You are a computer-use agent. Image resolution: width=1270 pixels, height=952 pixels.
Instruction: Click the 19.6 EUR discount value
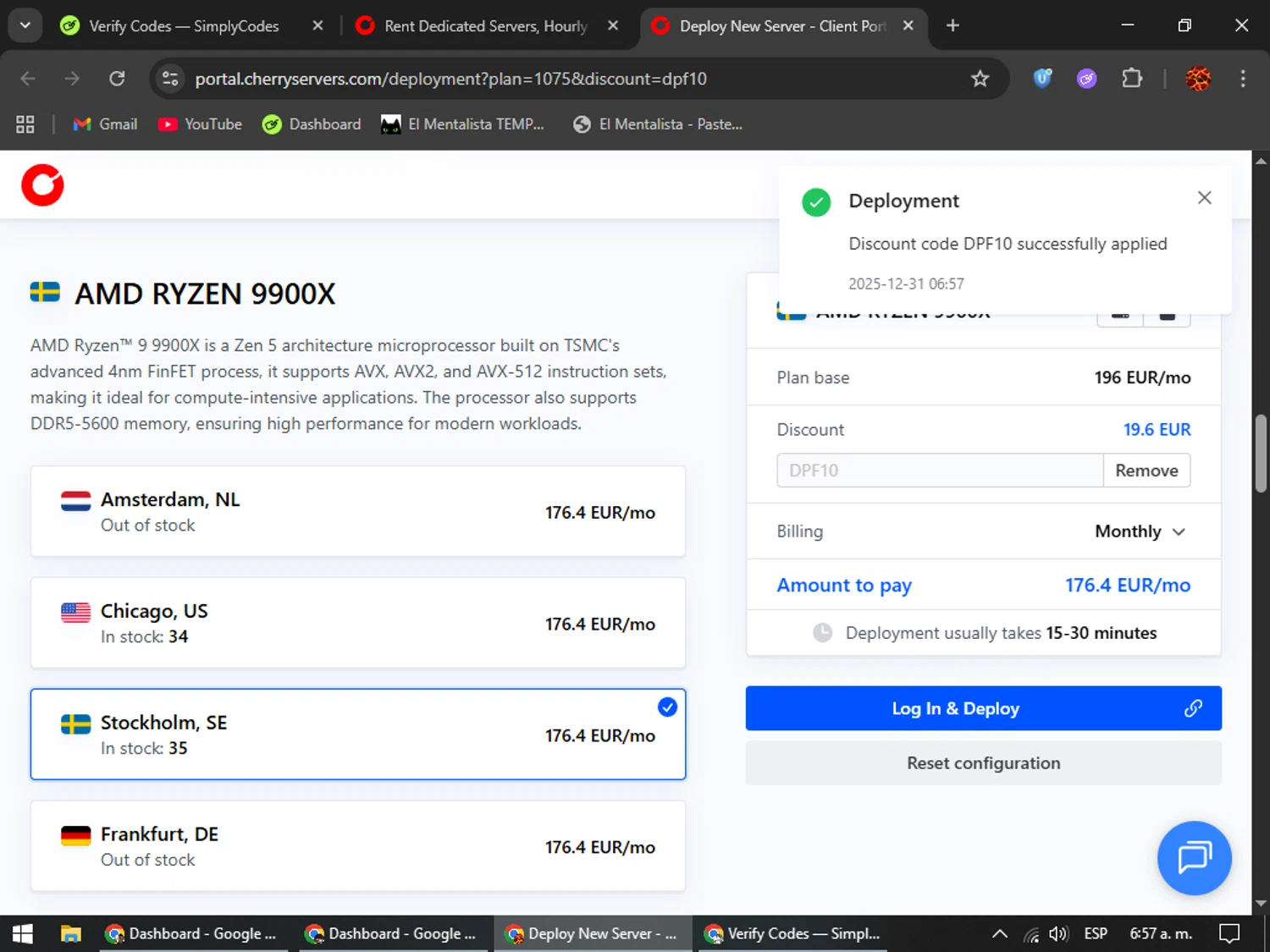point(1157,430)
